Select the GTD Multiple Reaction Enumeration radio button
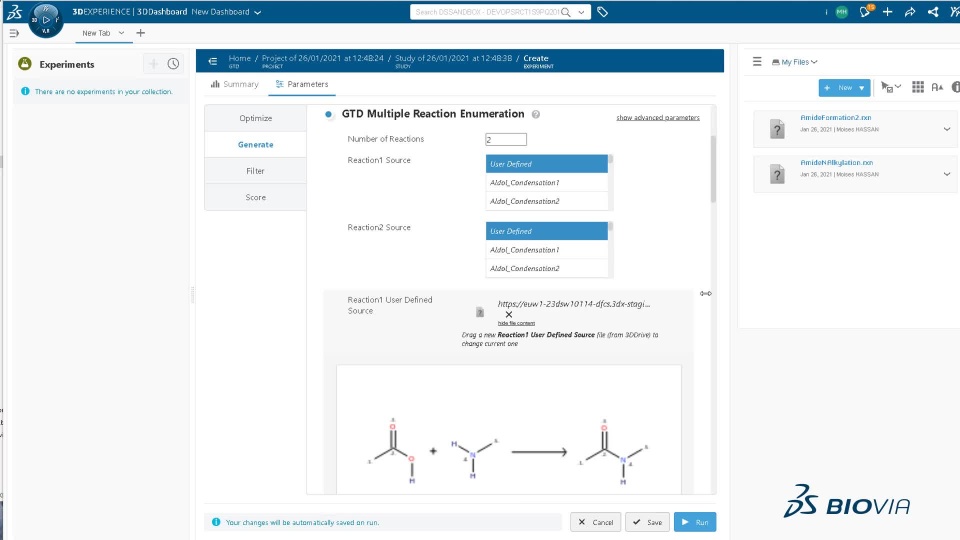 [x=329, y=114]
